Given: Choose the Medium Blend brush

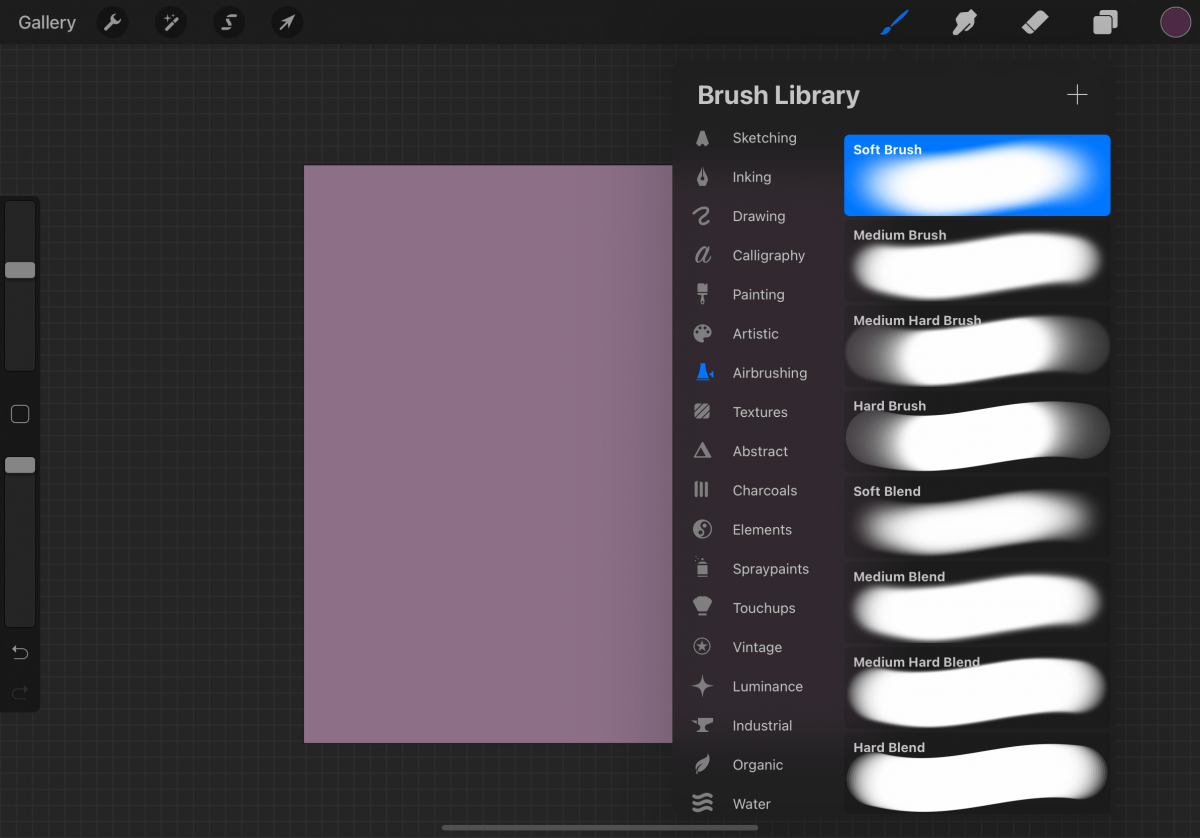Looking at the screenshot, I should click(x=977, y=602).
